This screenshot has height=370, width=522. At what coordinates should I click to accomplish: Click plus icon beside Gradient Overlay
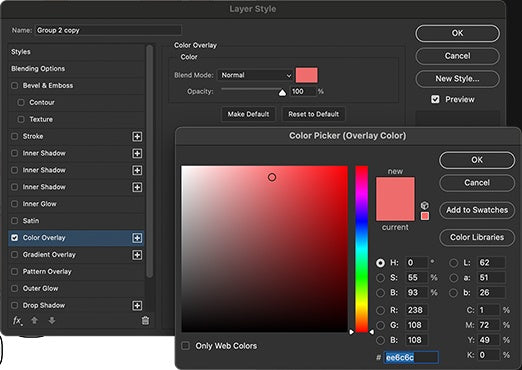(x=137, y=255)
